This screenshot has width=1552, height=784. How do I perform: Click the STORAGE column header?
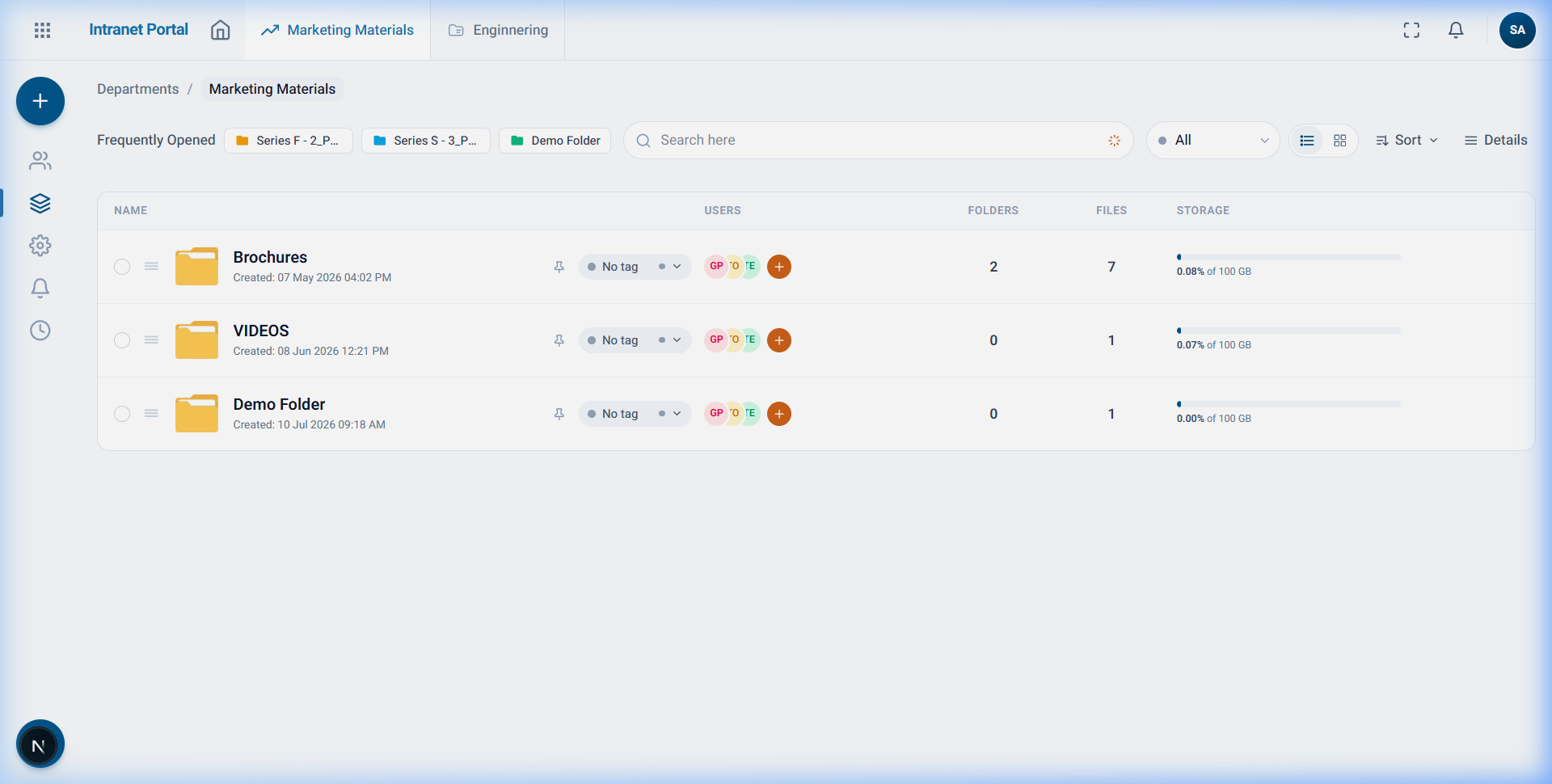coord(1203,210)
